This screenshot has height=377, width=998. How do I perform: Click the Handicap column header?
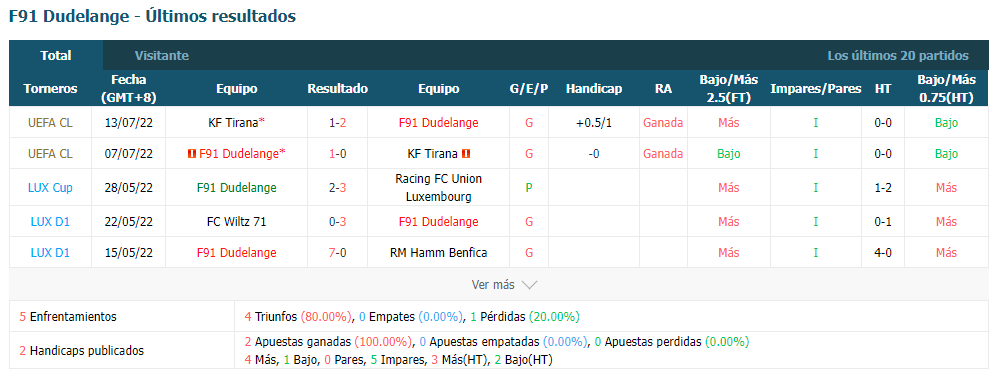[594, 89]
